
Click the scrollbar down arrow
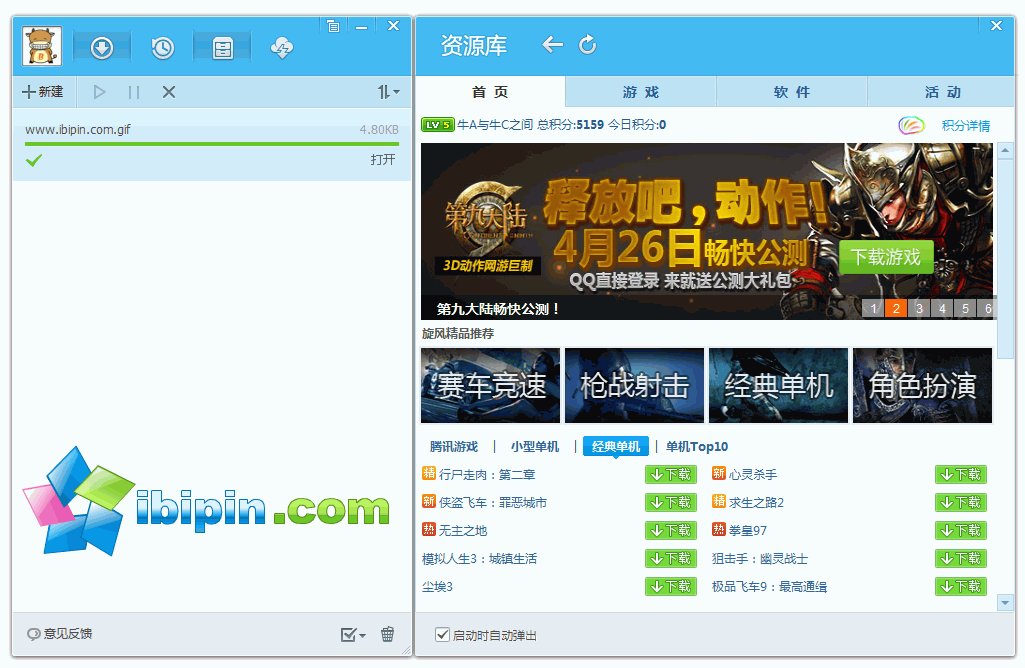coord(1005,602)
